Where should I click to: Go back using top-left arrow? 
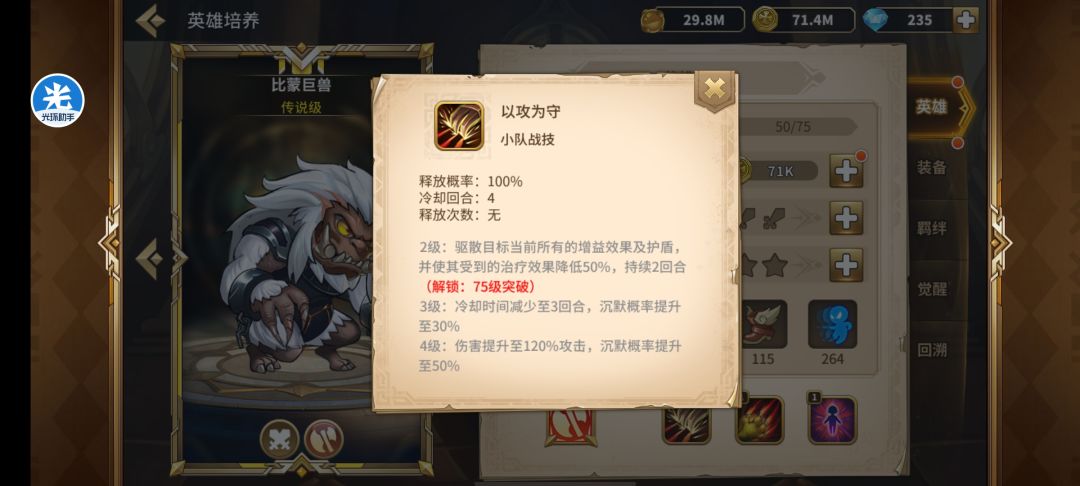(150, 21)
